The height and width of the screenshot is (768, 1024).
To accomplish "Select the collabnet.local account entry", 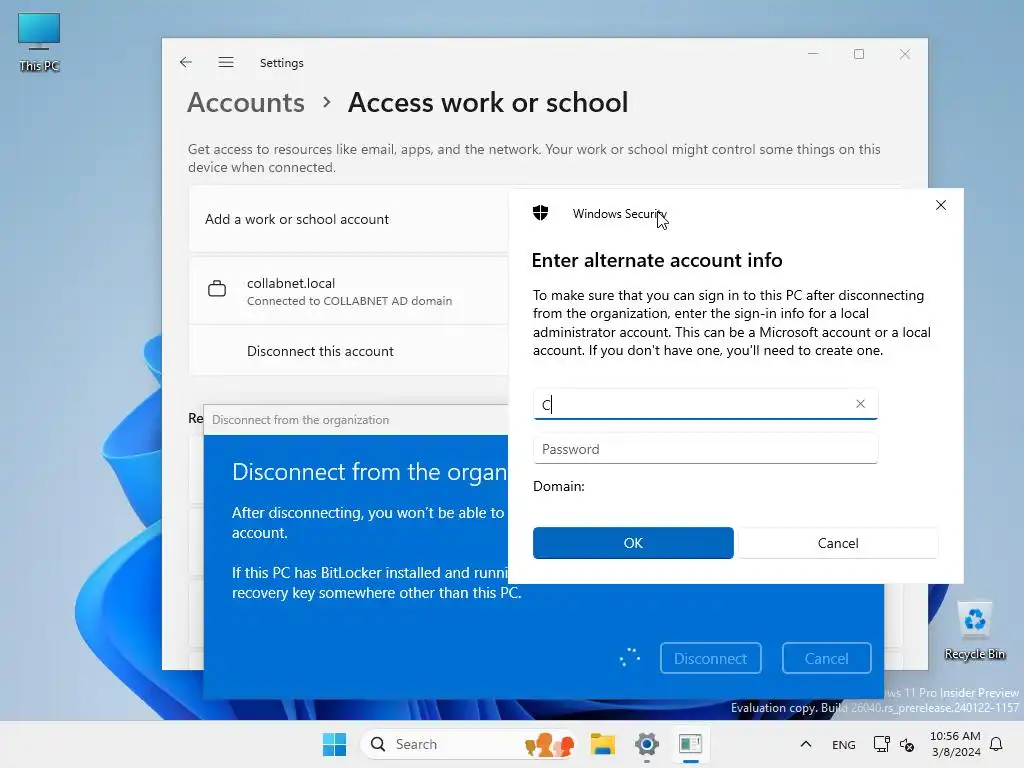I will point(349,291).
